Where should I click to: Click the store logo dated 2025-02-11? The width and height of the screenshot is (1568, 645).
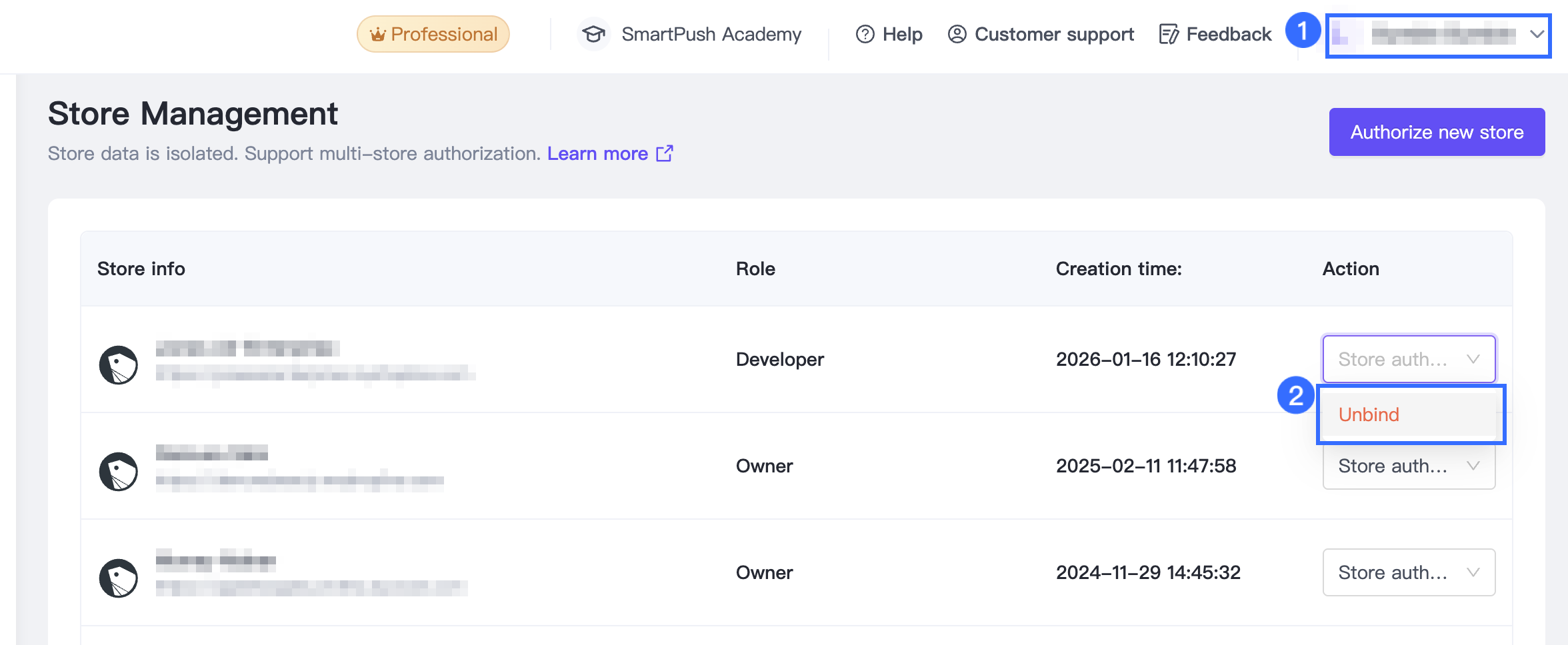pos(119,471)
